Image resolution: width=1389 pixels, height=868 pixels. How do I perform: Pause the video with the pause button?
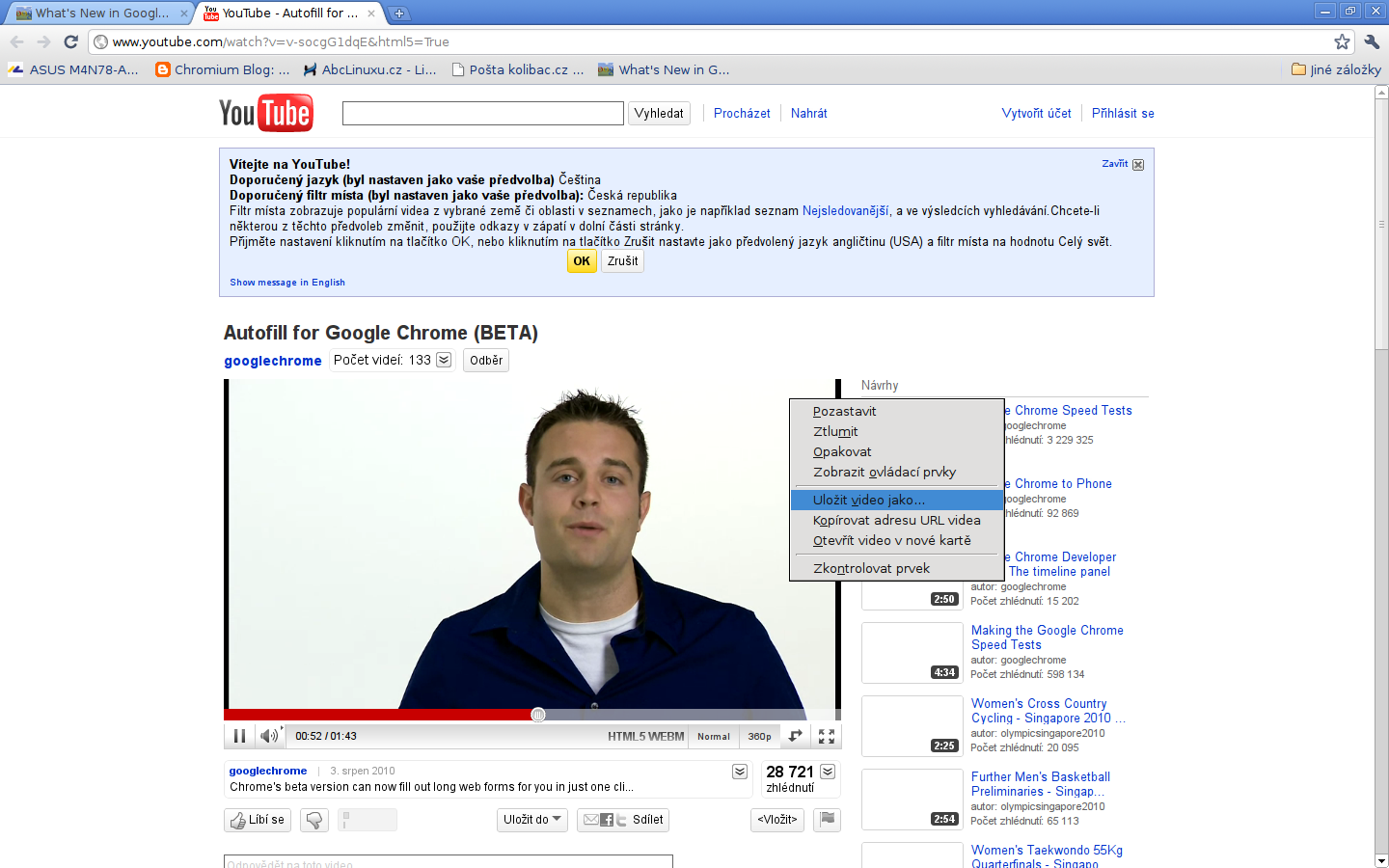click(239, 736)
